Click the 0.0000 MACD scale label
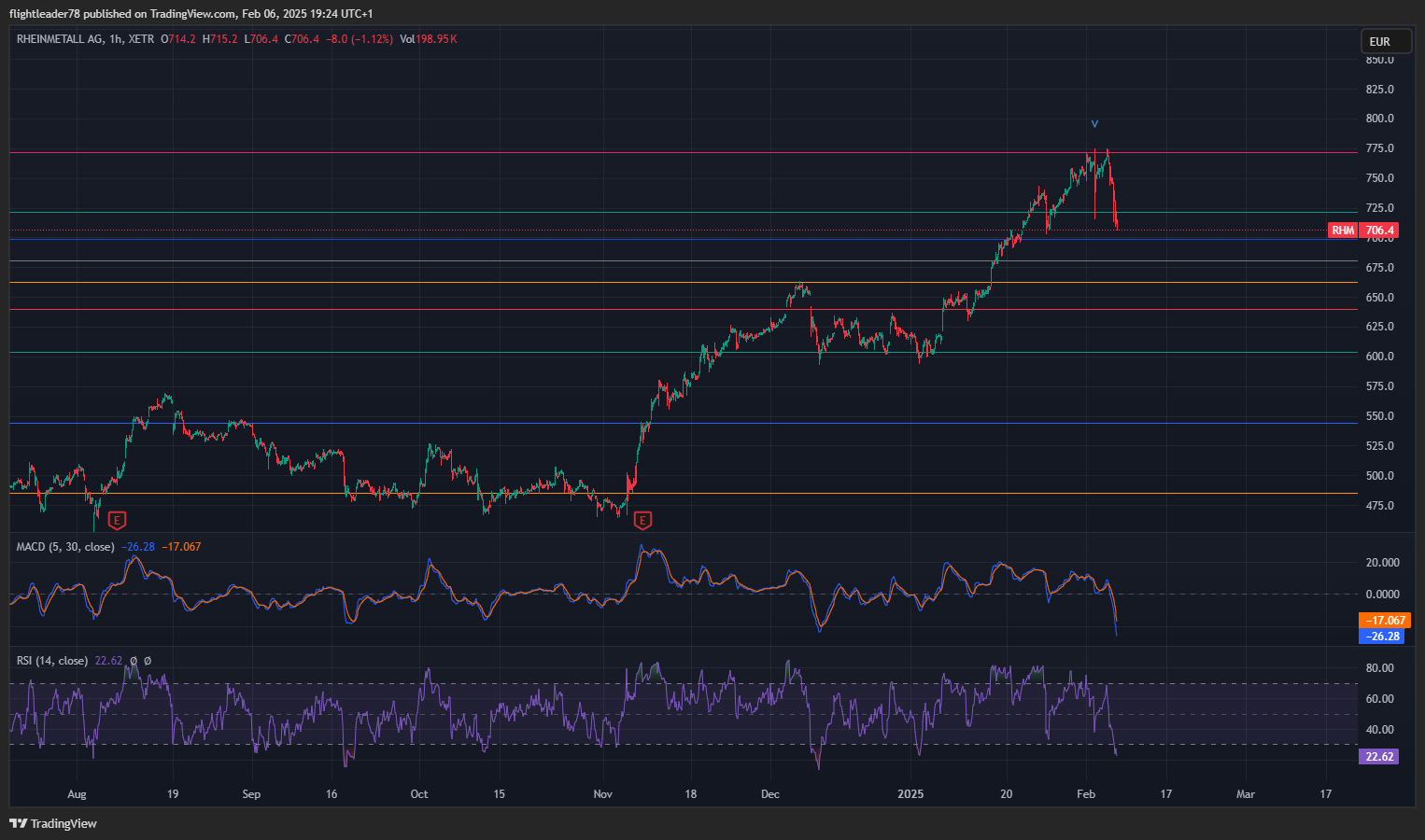Viewport: 1425px width, 840px height. 1383,595
